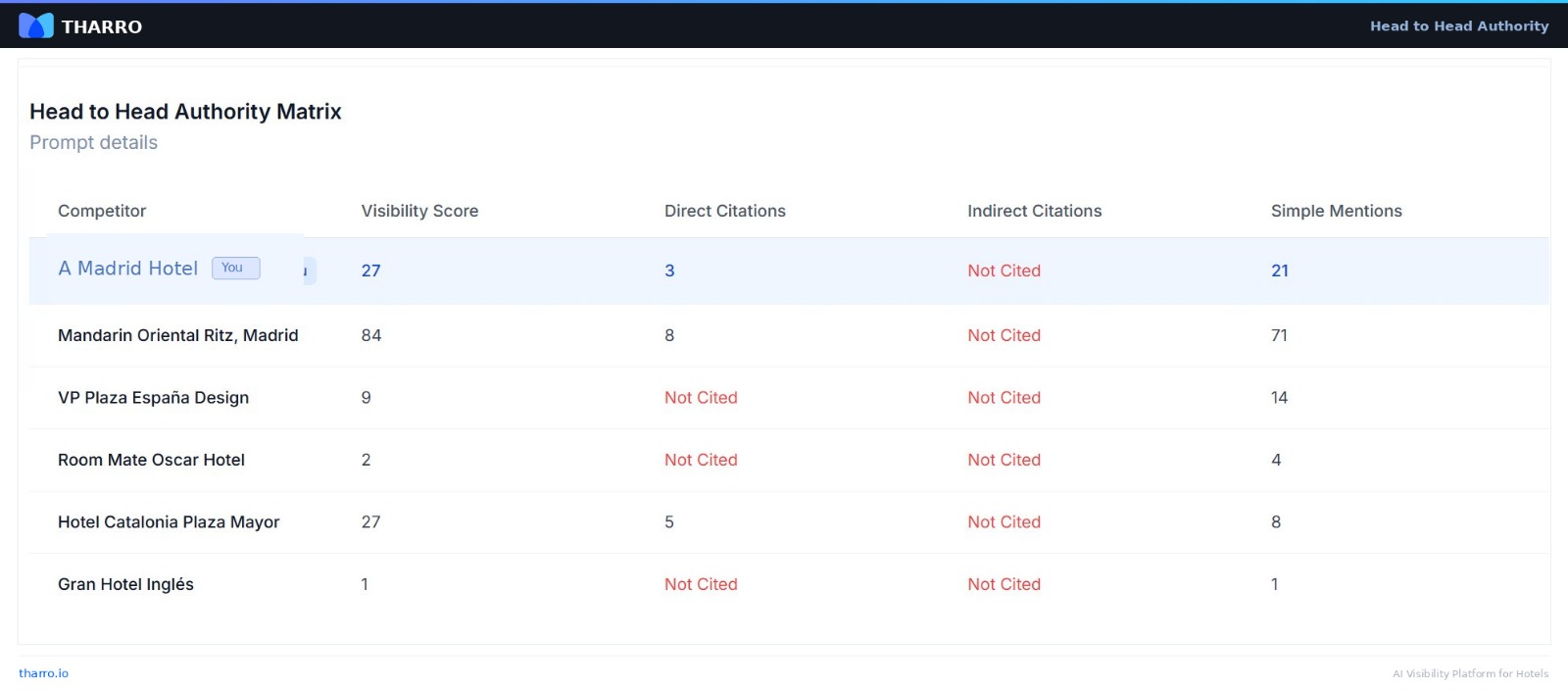Sort by the Competitor column header
The width and height of the screenshot is (1568, 690).
(x=102, y=211)
